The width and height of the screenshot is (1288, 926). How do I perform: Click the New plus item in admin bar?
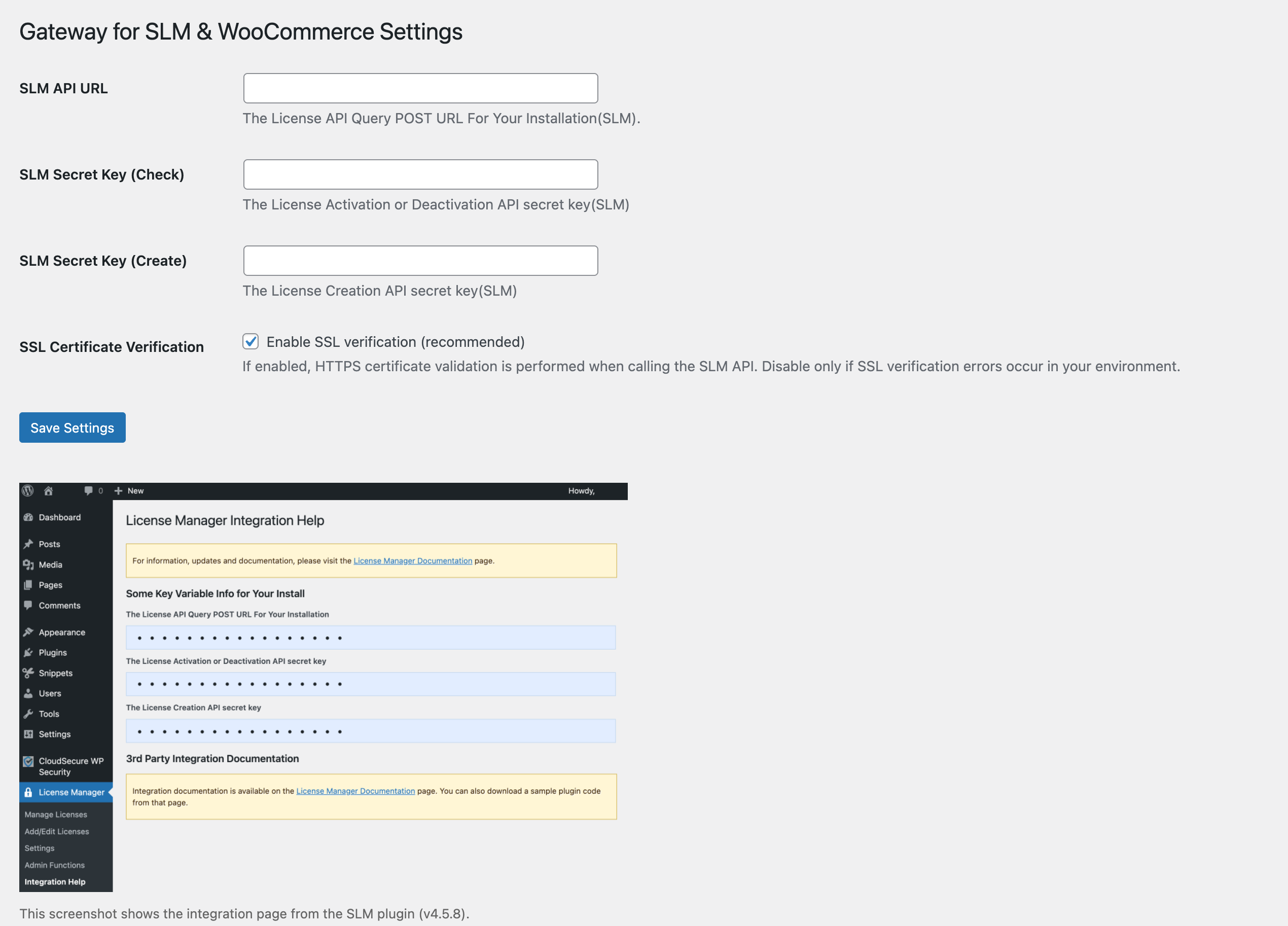point(129,491)
